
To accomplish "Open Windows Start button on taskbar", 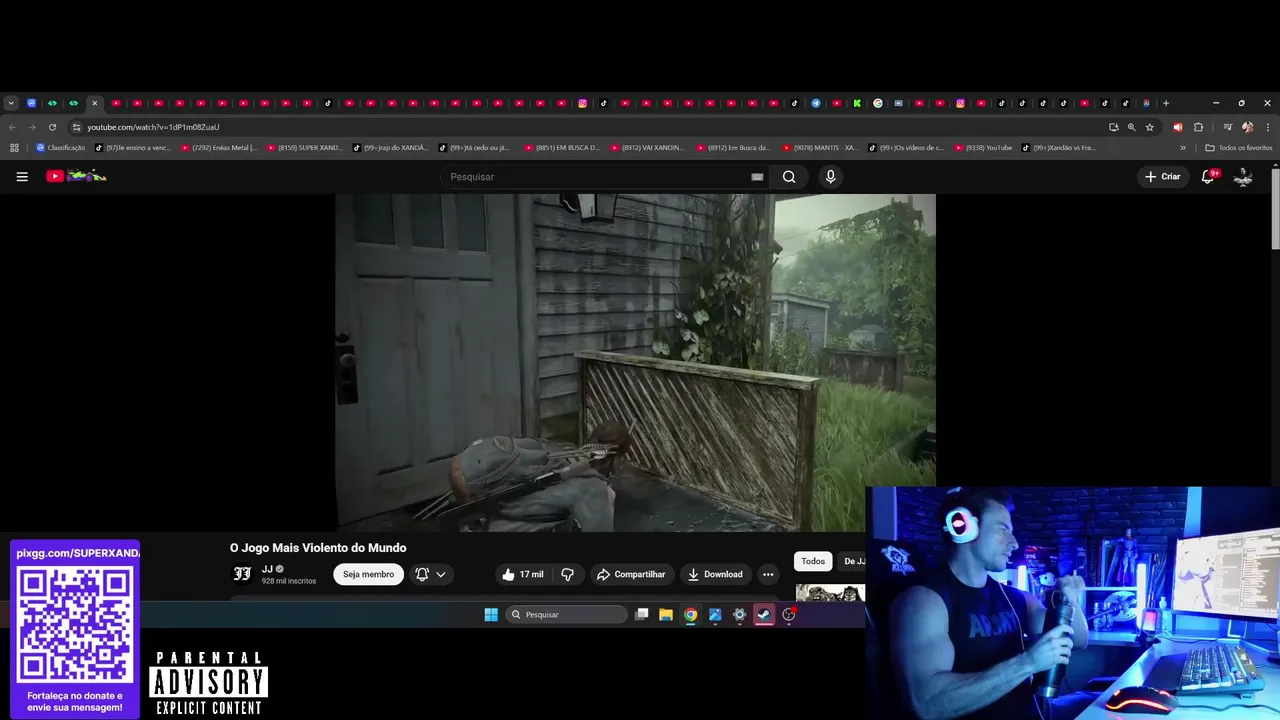I will pos(491,615).
